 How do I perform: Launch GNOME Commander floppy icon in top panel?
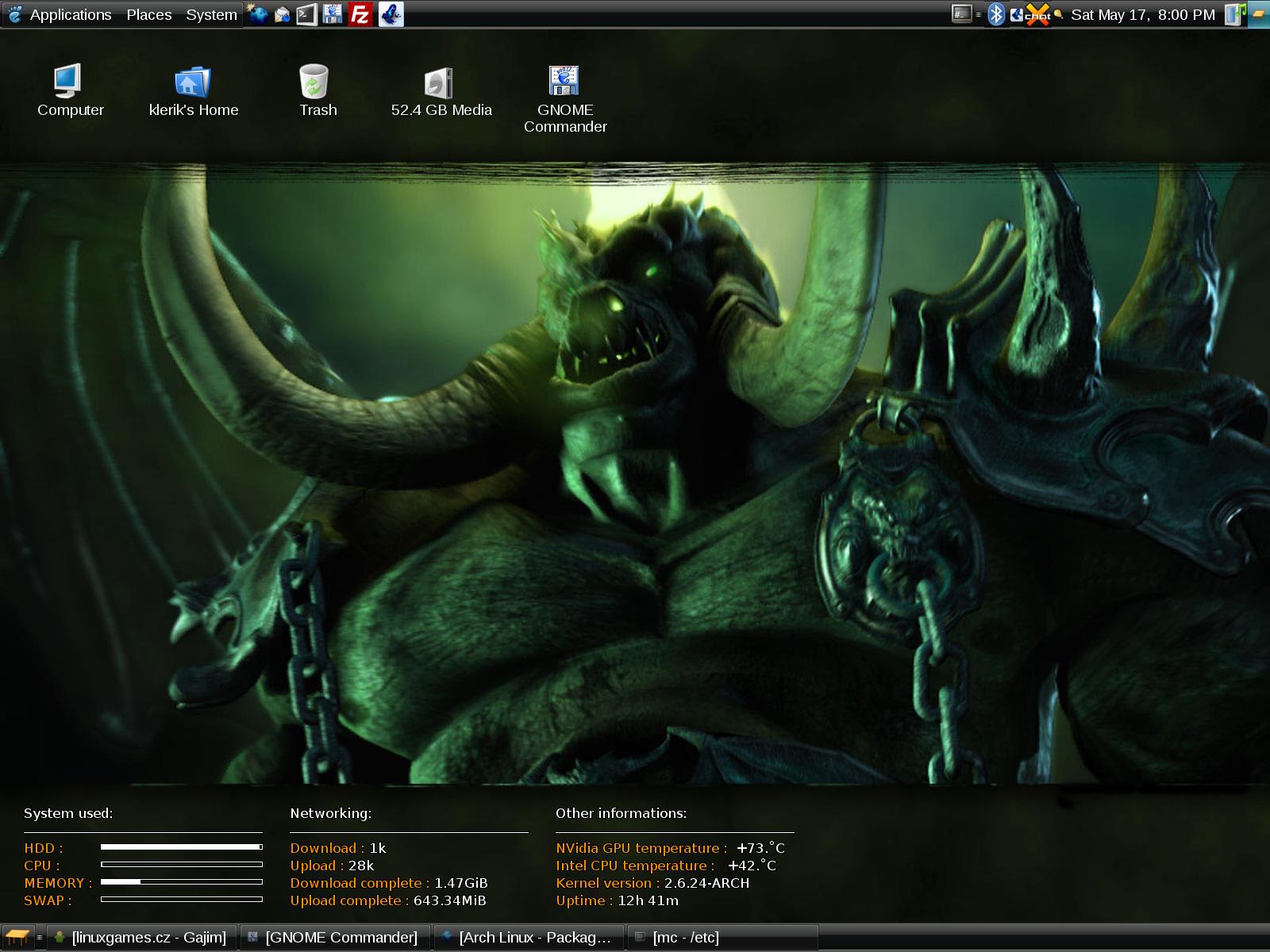pos(333,14)
